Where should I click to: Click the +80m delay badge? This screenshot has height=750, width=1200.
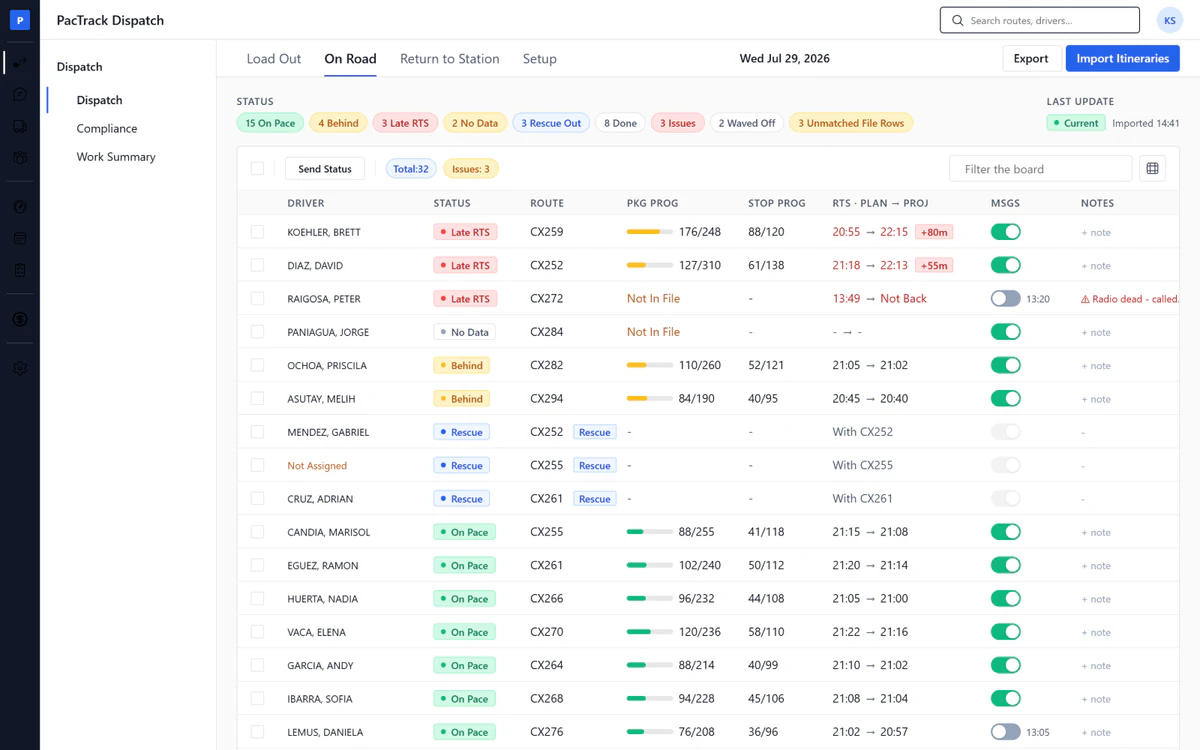point(934,232)
